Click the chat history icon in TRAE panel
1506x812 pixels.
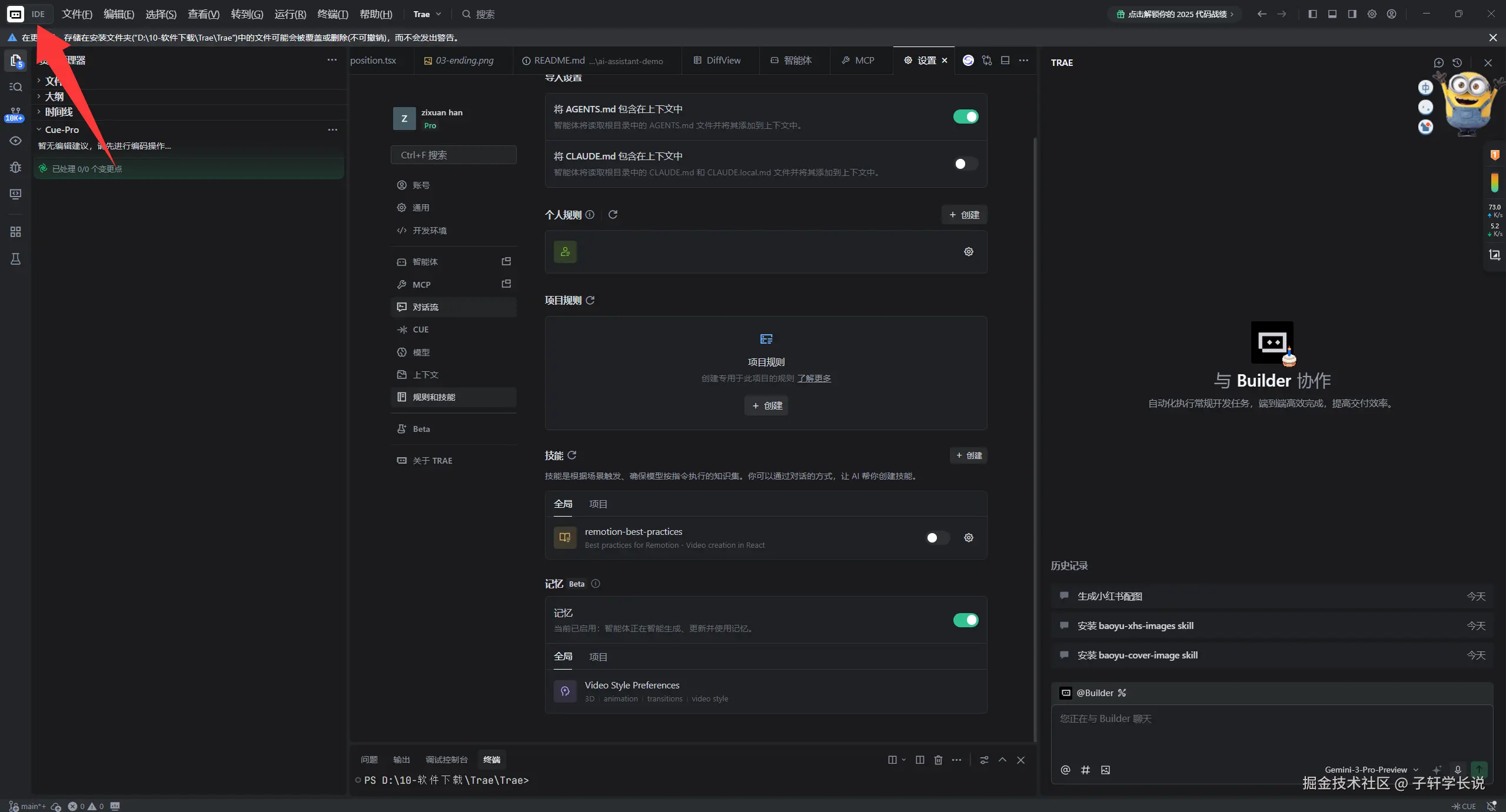[x=1457, y=63]
